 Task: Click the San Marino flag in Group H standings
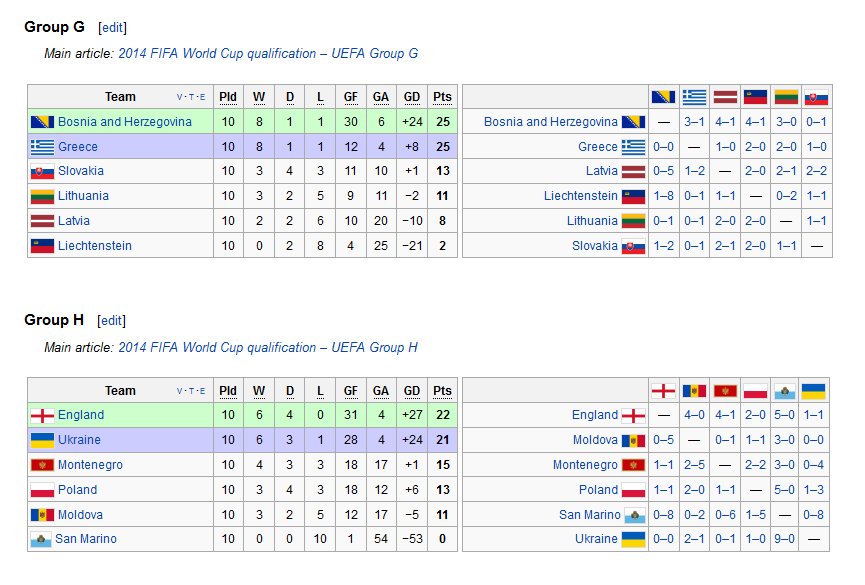pyautogui.click(x=41, y=539)
